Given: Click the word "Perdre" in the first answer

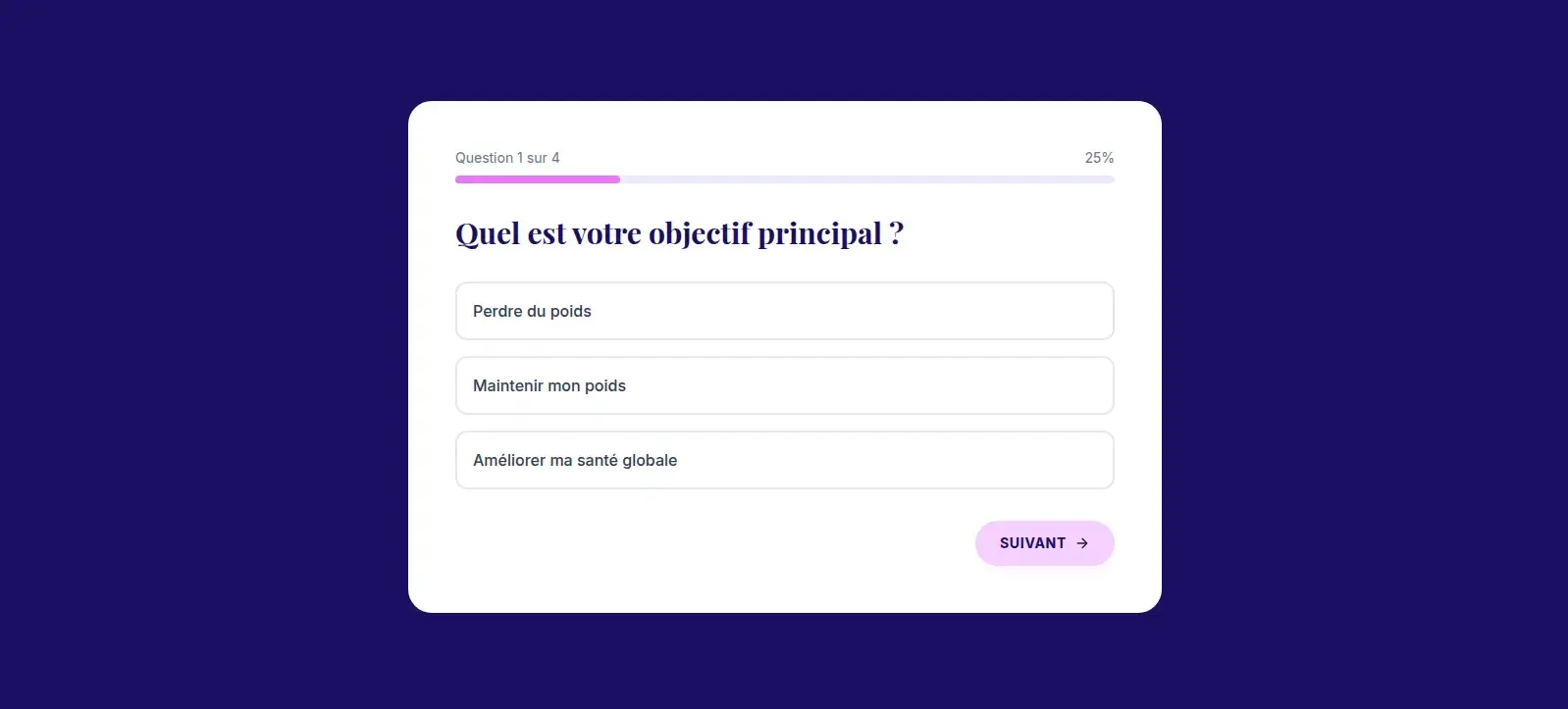Looking at the screenshot, I should tap(497, 311).
